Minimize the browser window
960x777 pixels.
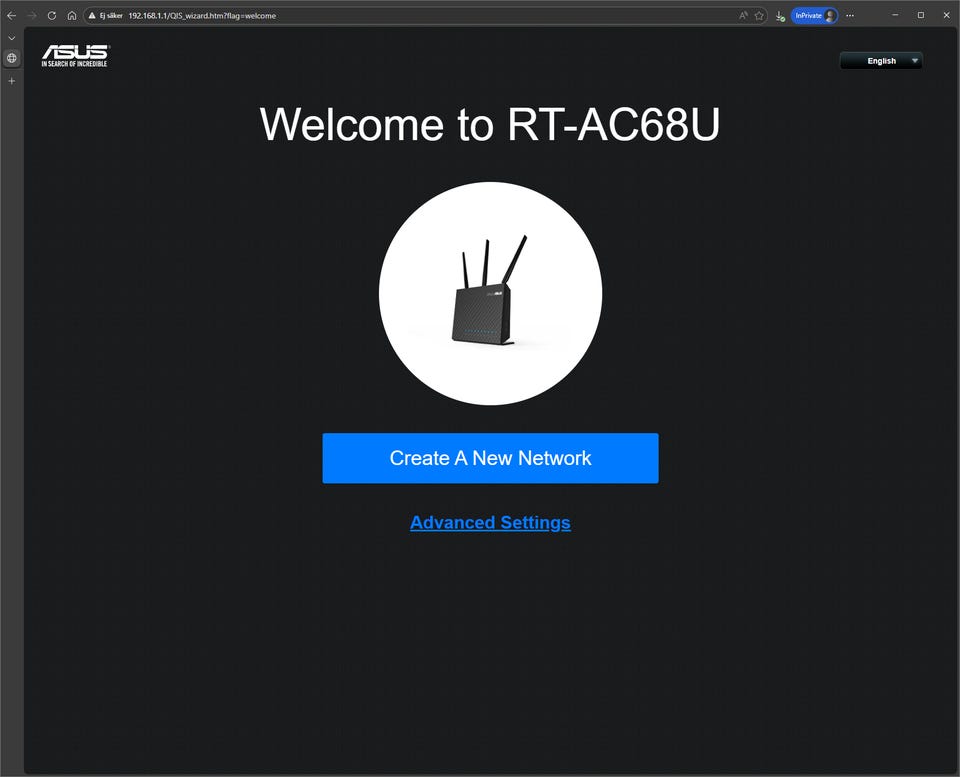894,16
